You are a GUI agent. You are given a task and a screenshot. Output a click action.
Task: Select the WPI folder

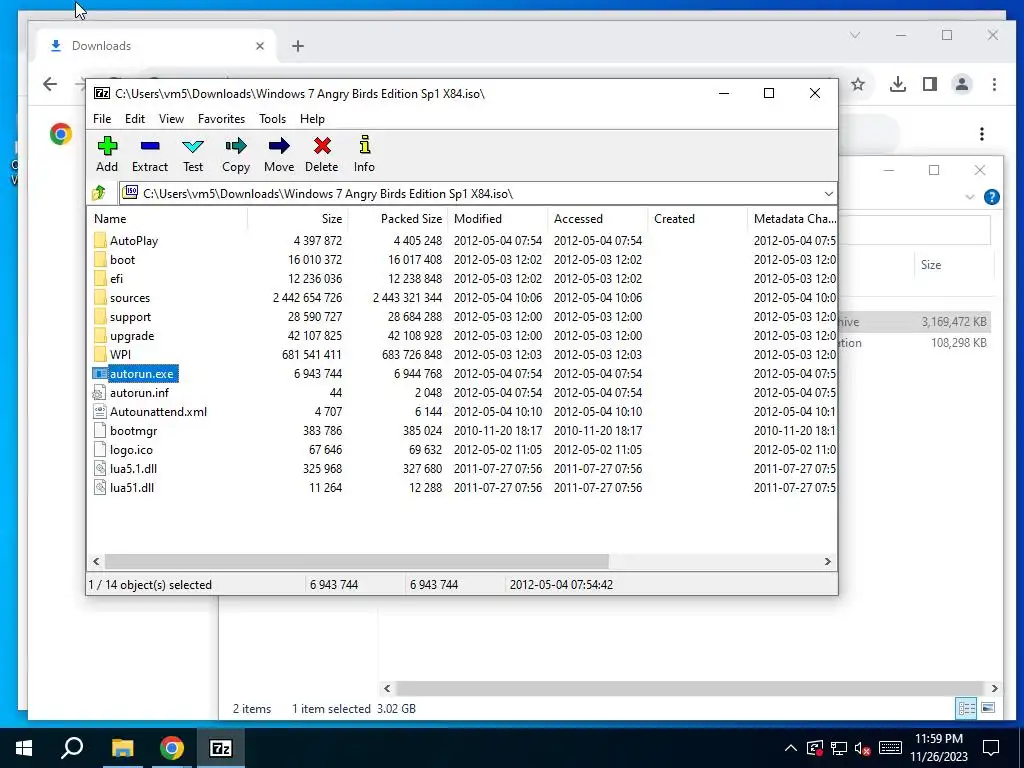tap(120, 355)
